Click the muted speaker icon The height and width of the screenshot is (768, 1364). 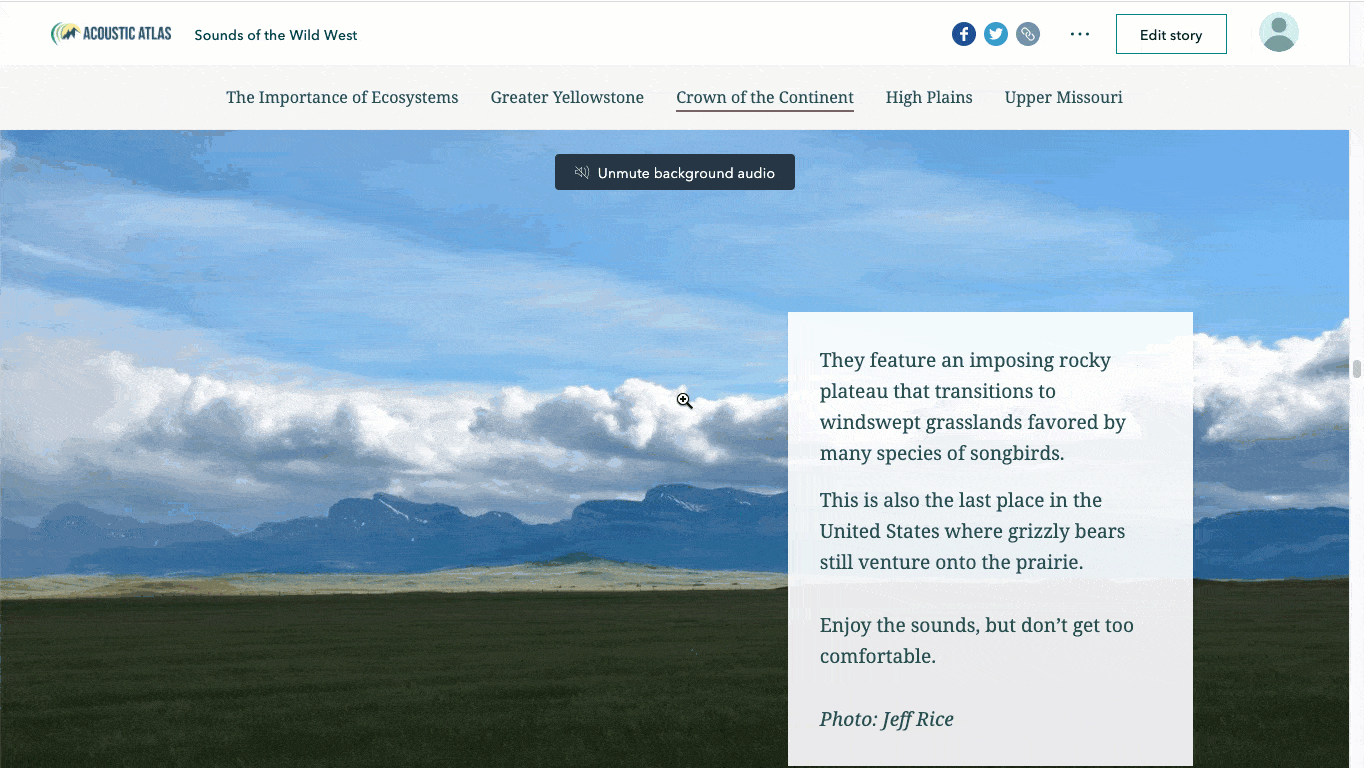(582, 173)
